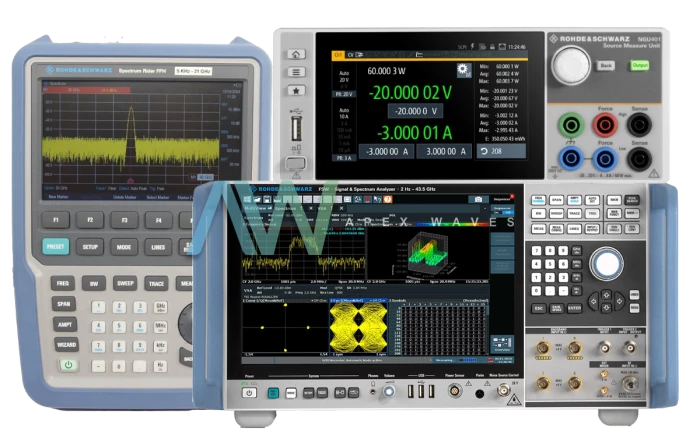Tap the 208 reset counter button
Image resolution: width=700 pixels, height=435 pixels.
[x=501, y=151]
